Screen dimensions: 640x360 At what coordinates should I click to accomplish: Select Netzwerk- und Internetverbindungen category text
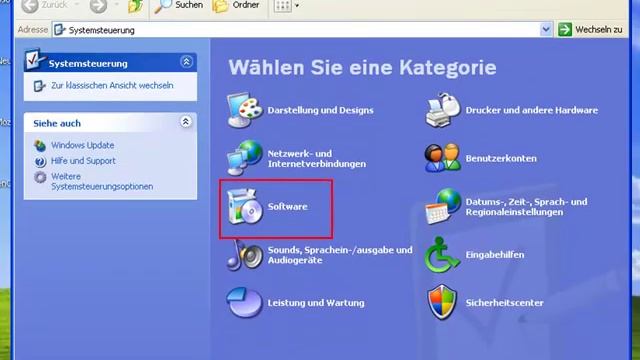click(x=317, y=159)
